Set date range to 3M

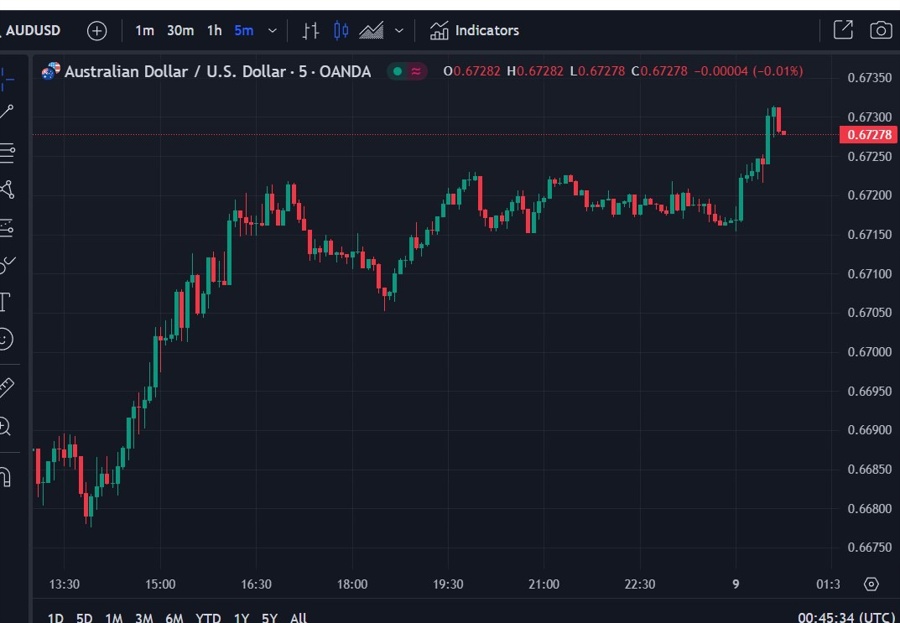(143, 618)
